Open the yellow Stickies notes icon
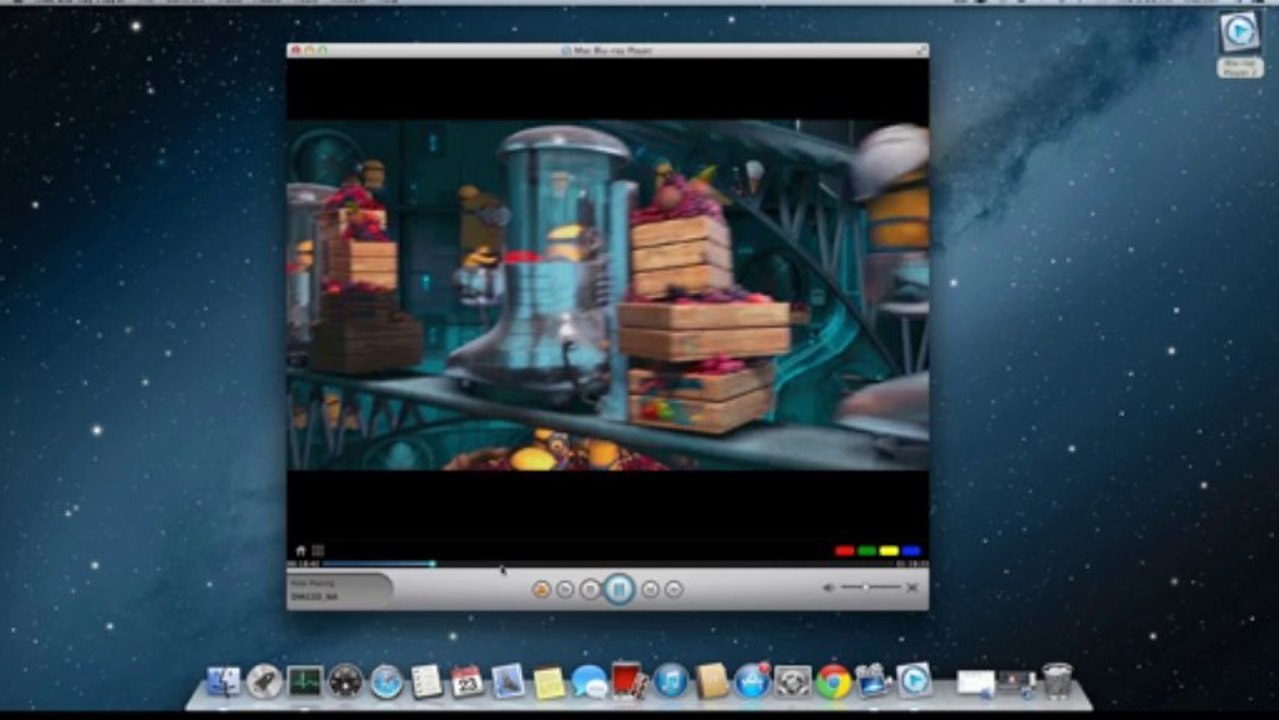This screenshot has width=1279, height=720. 549,682
